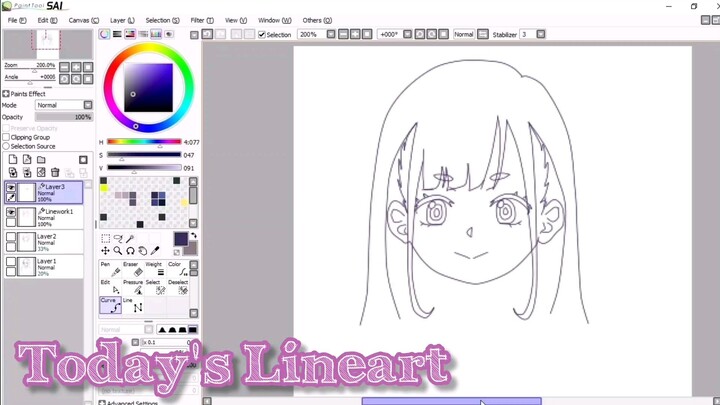Select the Eyedropper tool

155,251
